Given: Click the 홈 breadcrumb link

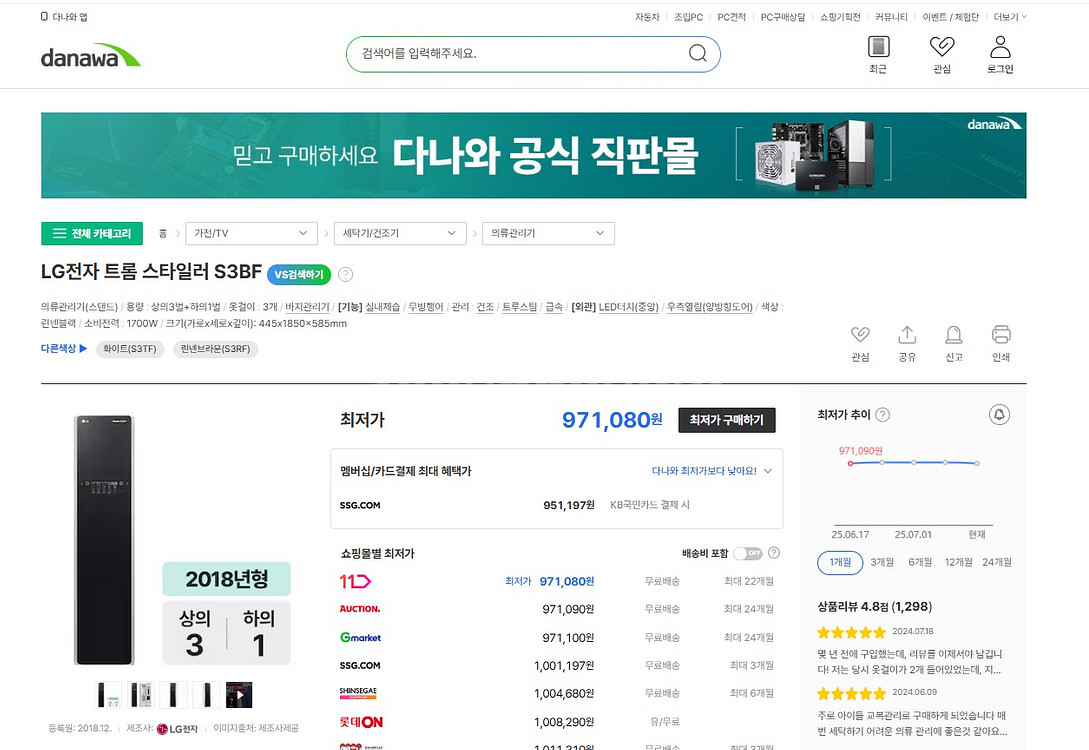Looking at the screenshot, I should pyautogui.click(x=163, y=233).
